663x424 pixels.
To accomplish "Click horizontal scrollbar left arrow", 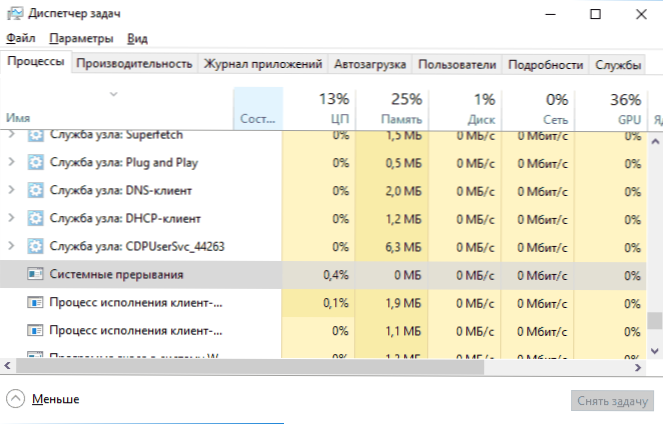I will pyautogui.click(x=7, y=366).
